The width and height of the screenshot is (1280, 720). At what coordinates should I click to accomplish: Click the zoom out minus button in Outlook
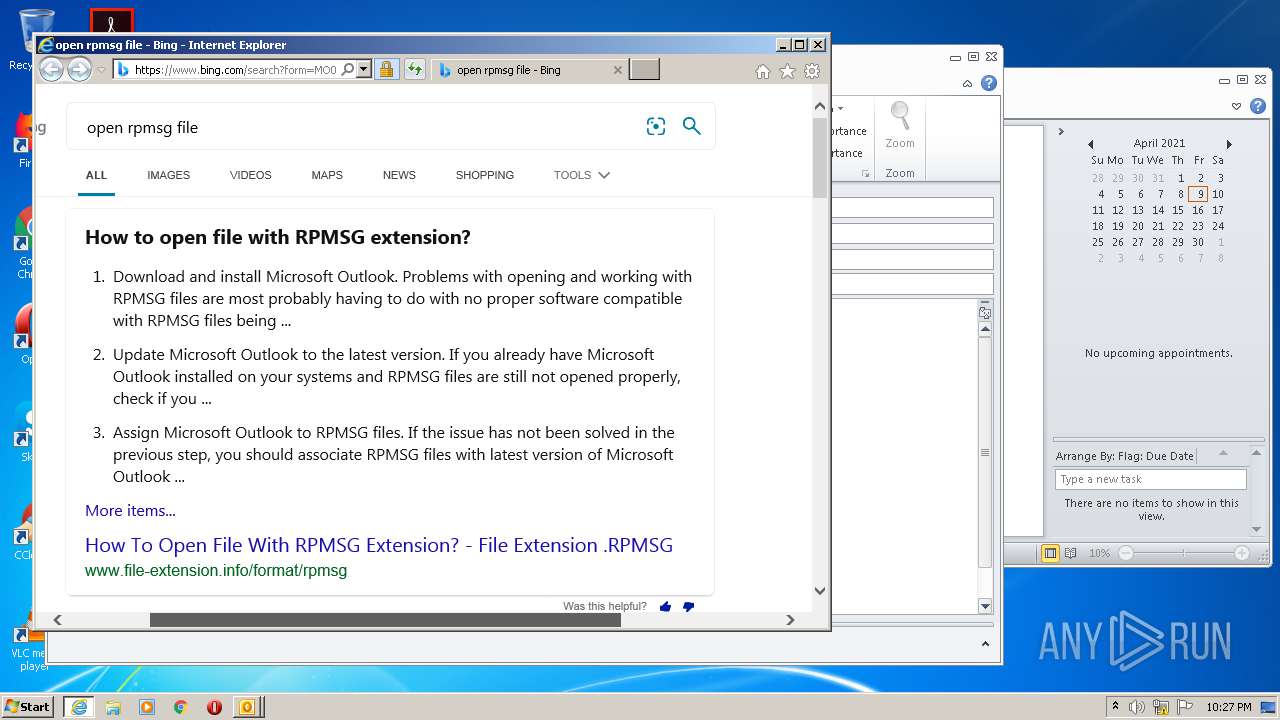[x=1126, y=553]
